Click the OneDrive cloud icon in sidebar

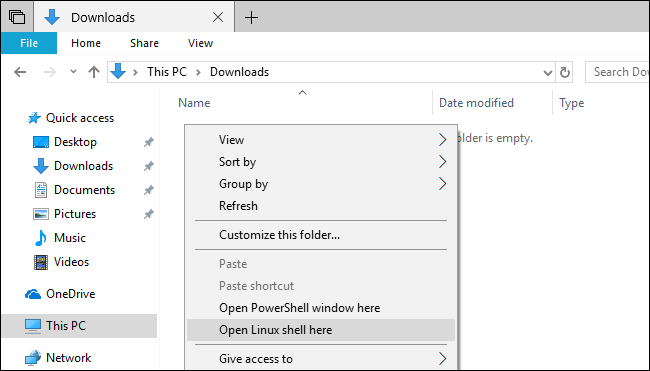[x=33, y=294]
